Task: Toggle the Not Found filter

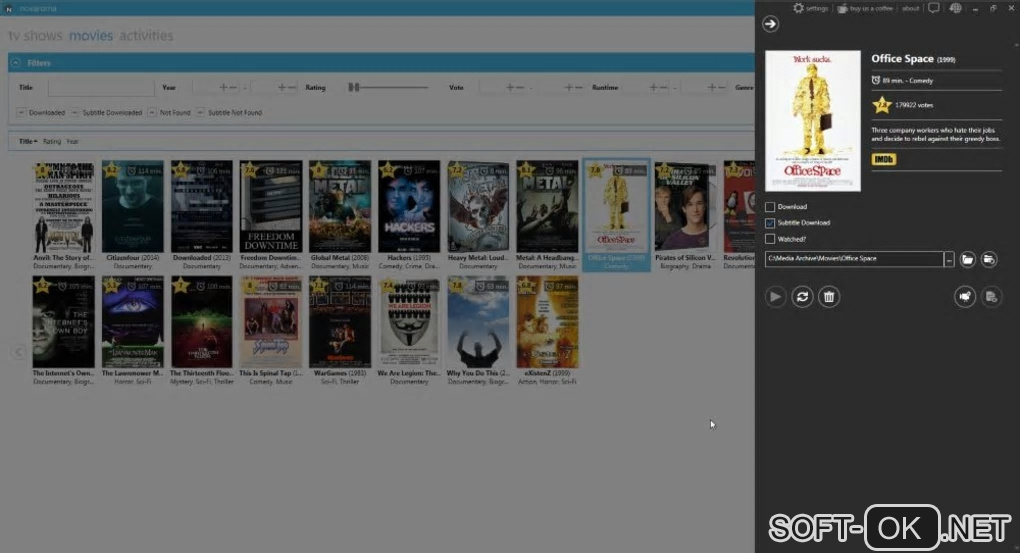Action: (152, 113)
